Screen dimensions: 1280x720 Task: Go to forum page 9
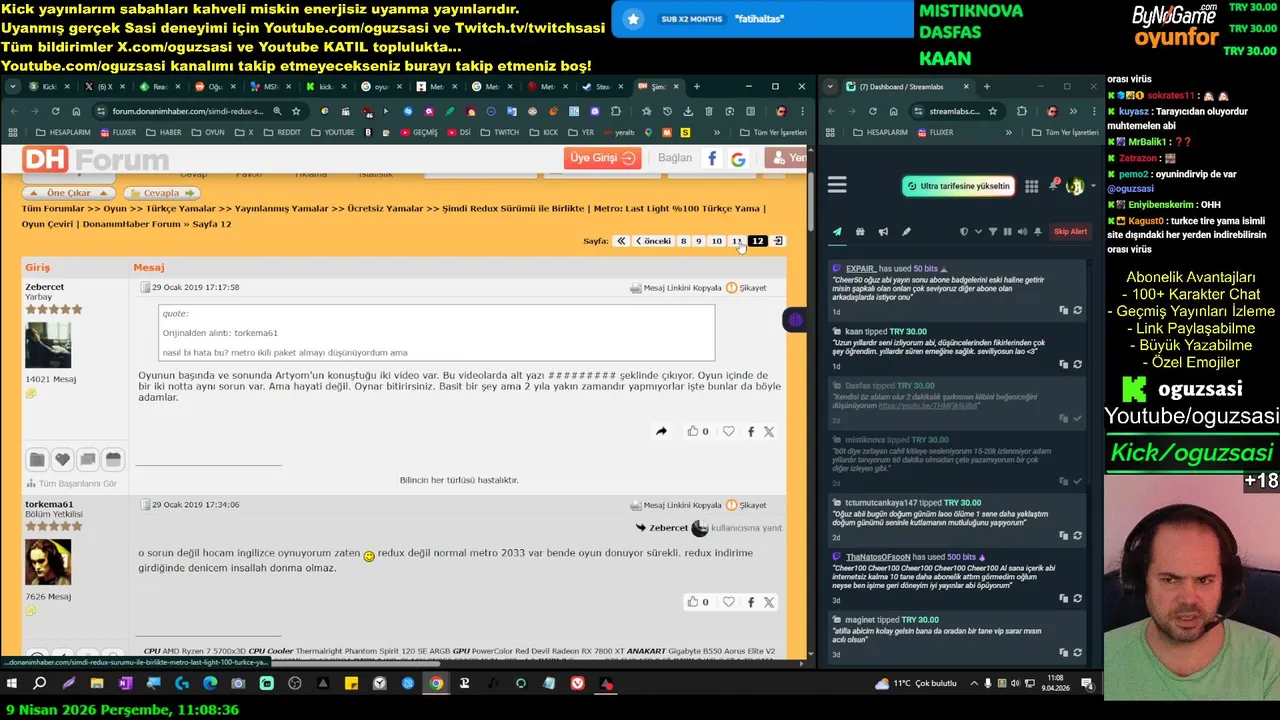pos(699,241)
